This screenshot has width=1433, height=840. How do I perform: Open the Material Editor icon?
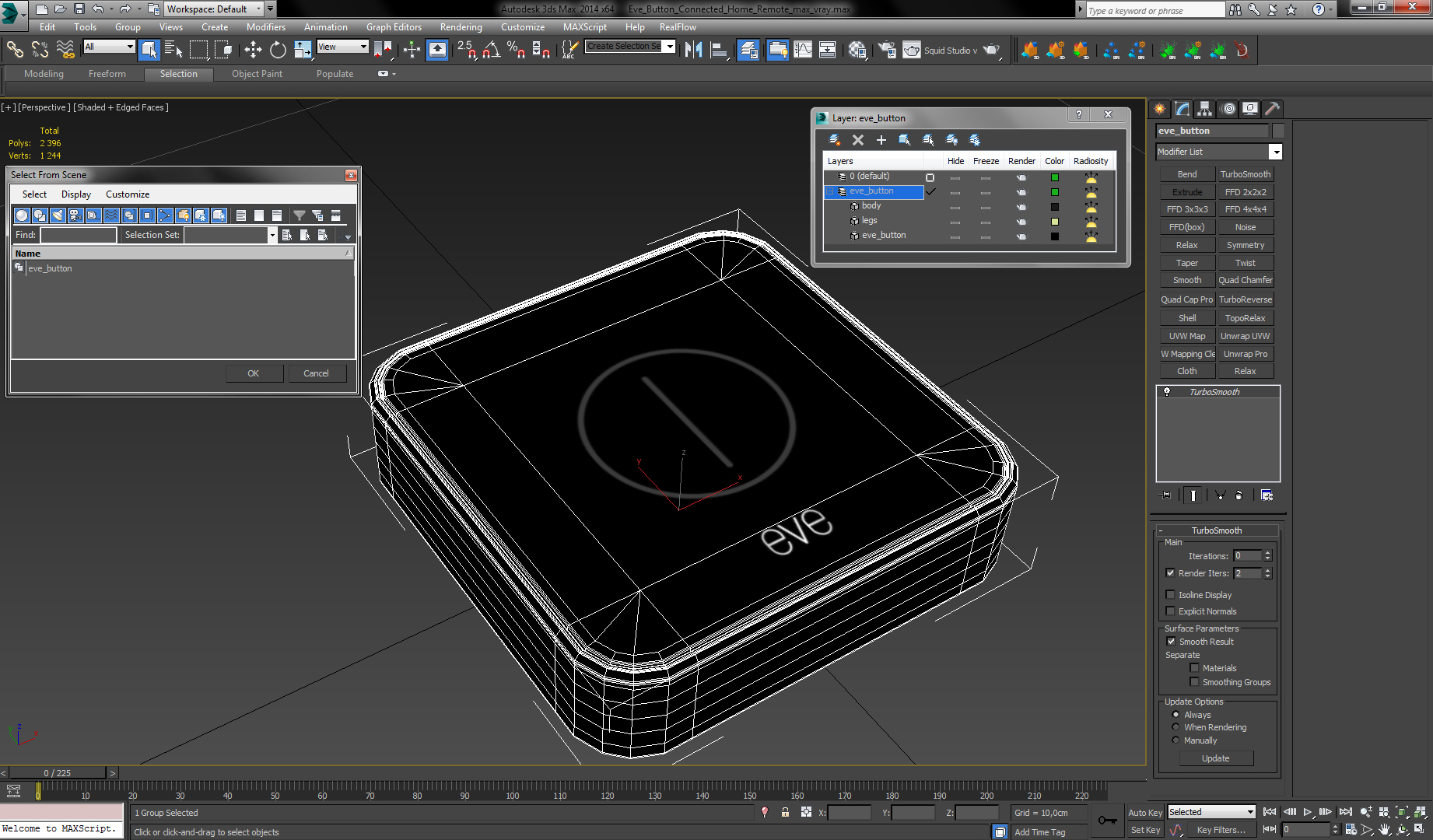[857, 50]
